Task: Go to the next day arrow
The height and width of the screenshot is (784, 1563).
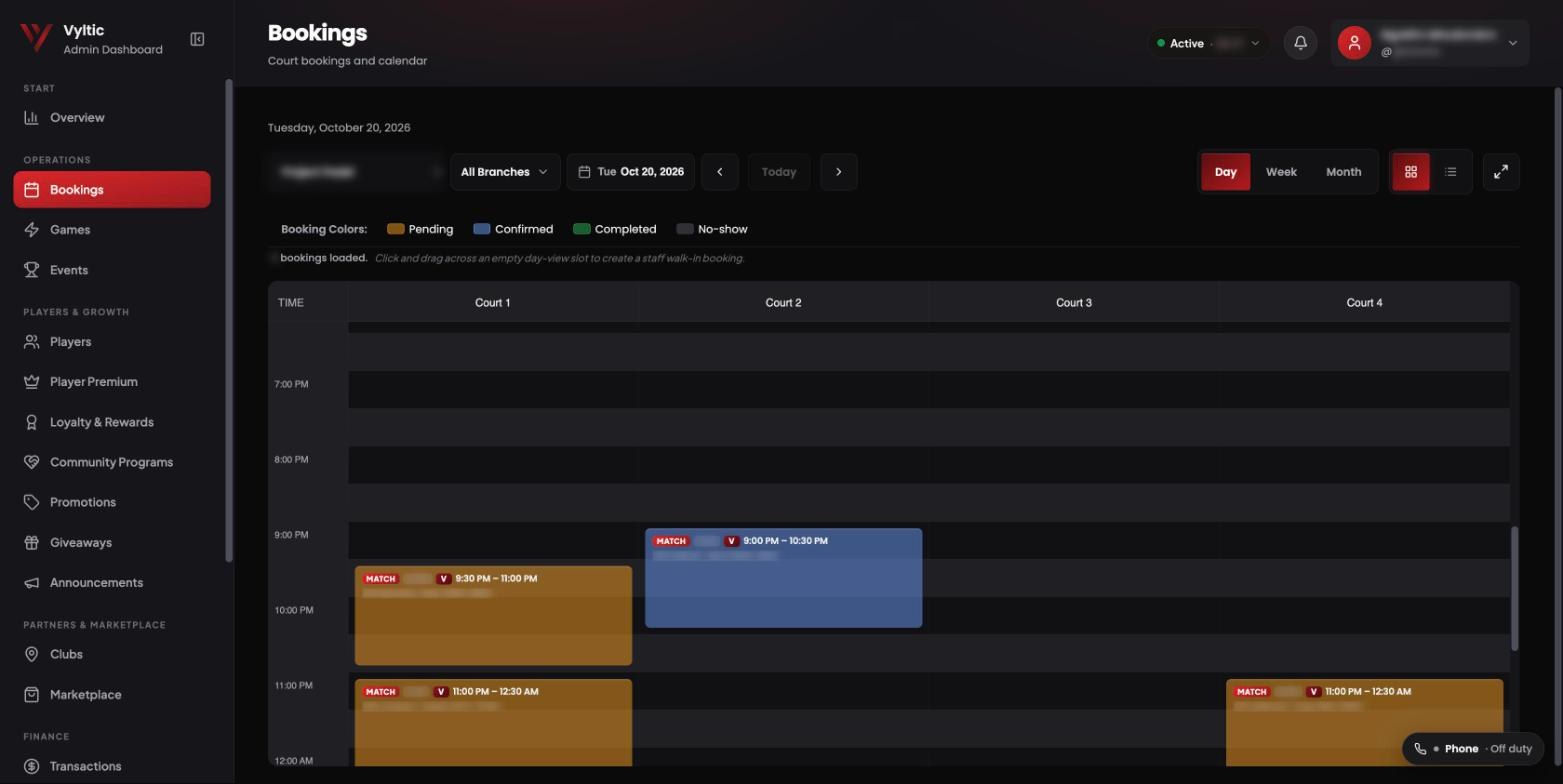Action: [839, 172]
